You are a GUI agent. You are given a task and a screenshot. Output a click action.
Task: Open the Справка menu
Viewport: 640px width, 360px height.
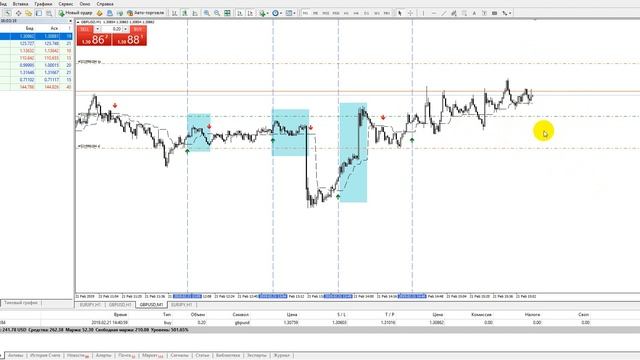(105, 4)
